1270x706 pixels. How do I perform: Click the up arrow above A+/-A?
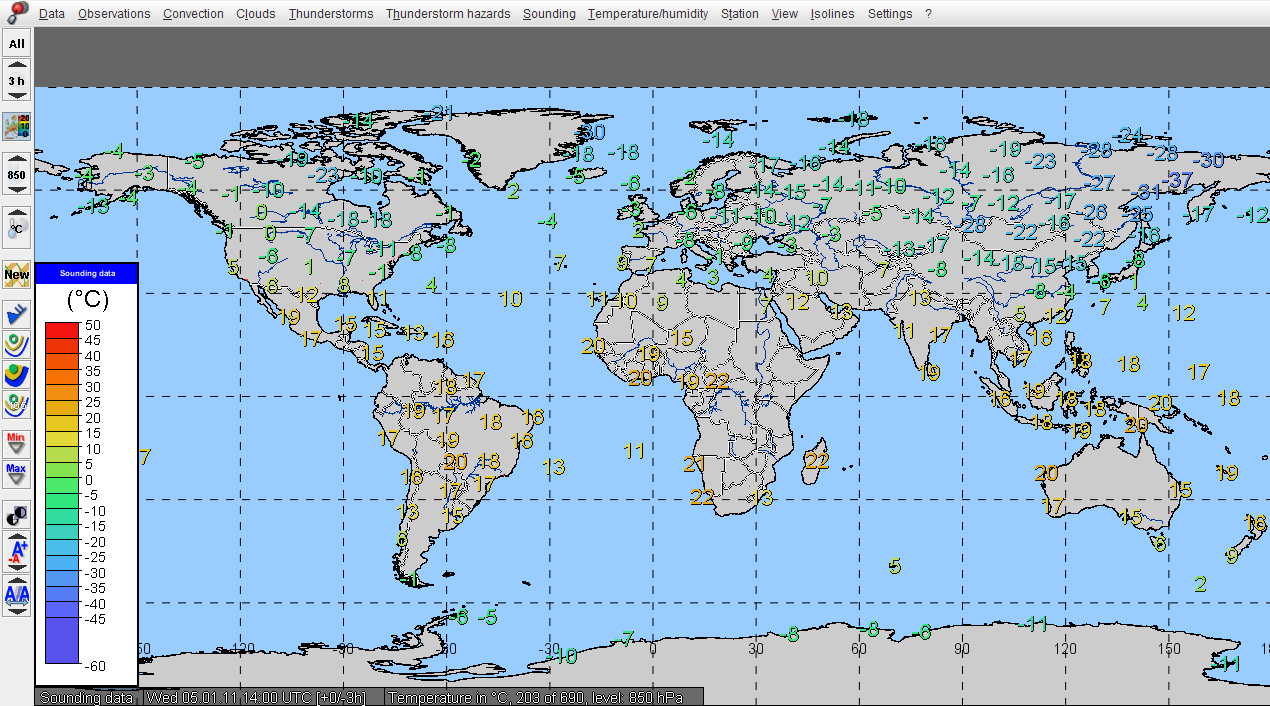pos(17,536)
